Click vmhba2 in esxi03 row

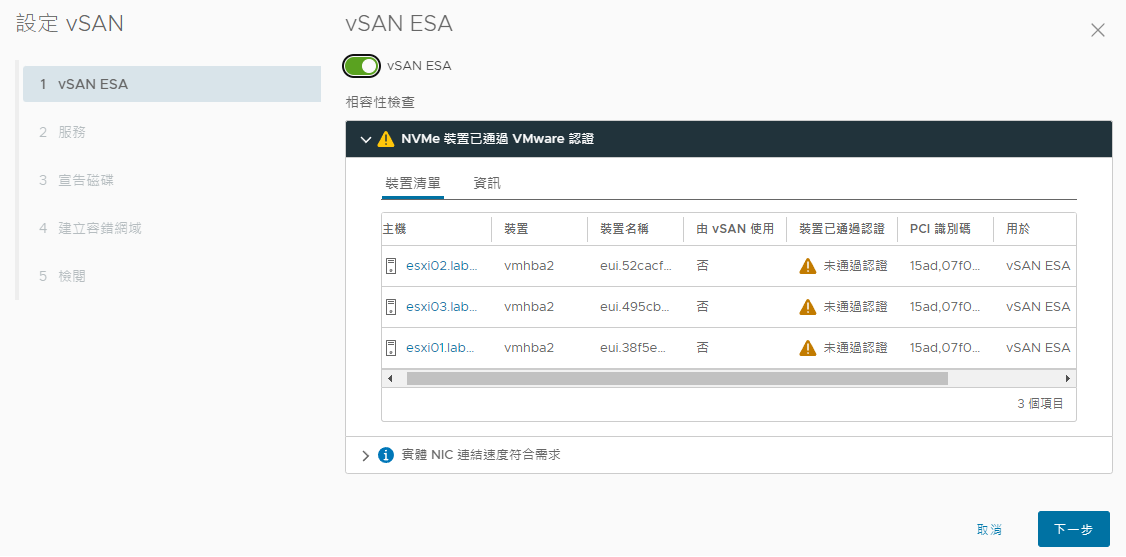coord(529,307)
